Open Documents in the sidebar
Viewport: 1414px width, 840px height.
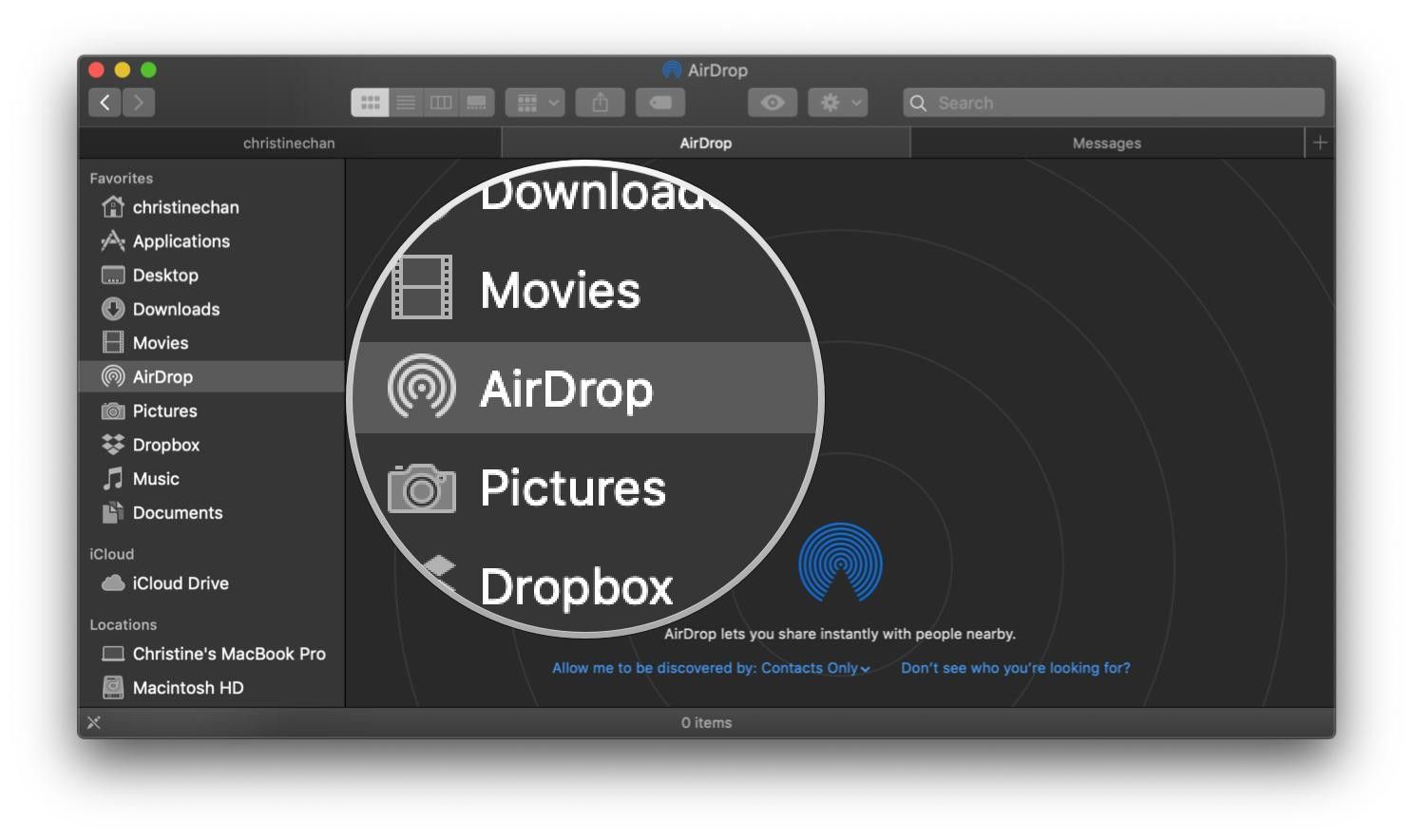pos(211,512)
